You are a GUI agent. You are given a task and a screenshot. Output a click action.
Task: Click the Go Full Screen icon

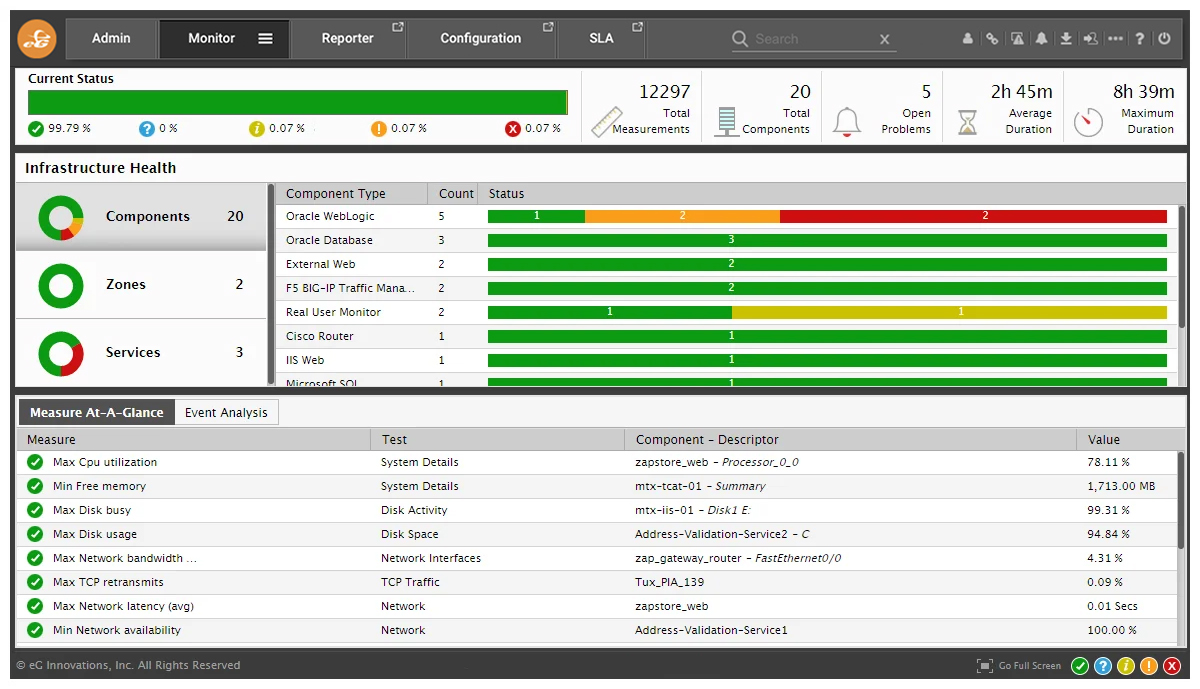tap(985, 666)
